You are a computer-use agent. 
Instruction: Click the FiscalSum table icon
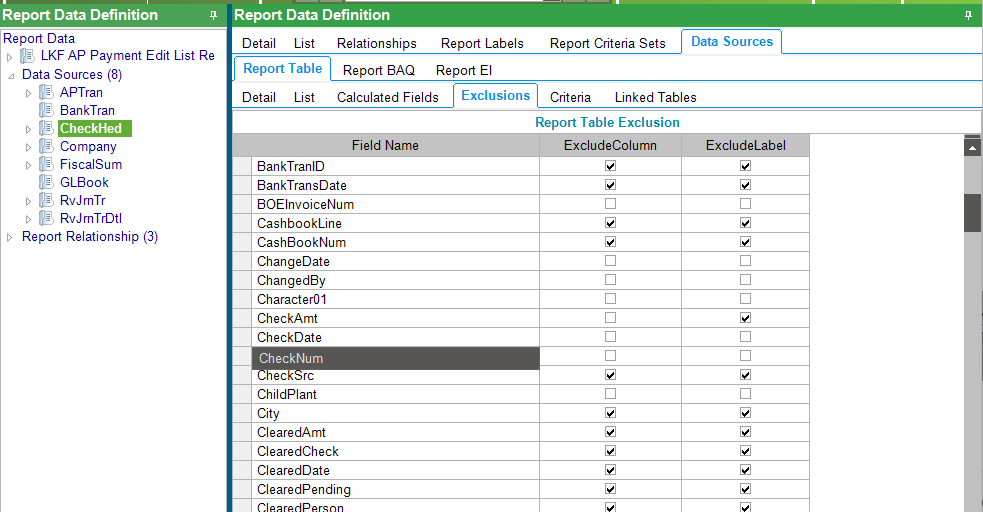click(x=46, y=165)
